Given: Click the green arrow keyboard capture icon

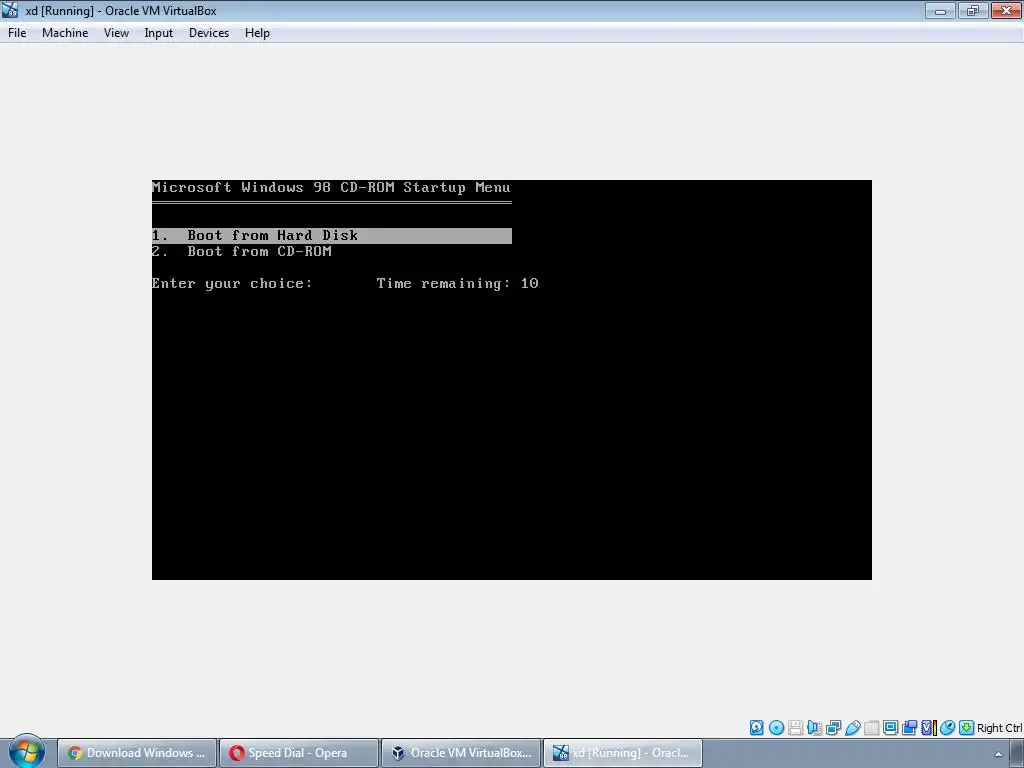Looking at the screenshot, I should coord(967,728).
